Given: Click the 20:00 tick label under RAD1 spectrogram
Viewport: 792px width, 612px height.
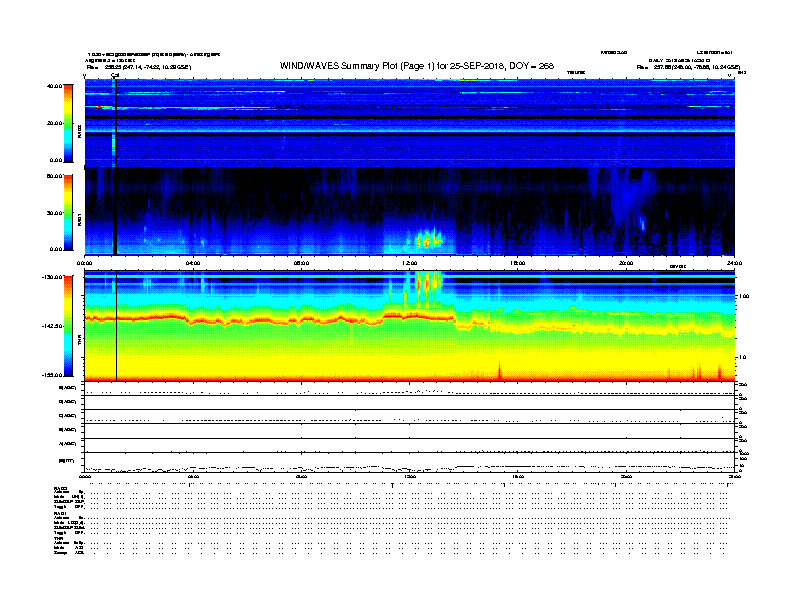Looking at the screenshot, I should coord(626,263).
